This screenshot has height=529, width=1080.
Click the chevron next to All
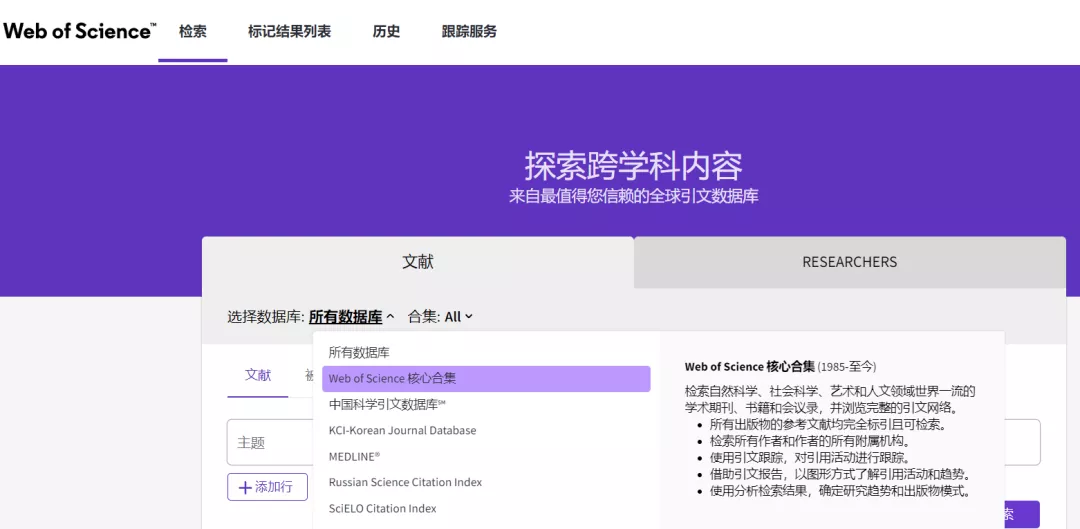pyautogui.click(x=469, y=317)
